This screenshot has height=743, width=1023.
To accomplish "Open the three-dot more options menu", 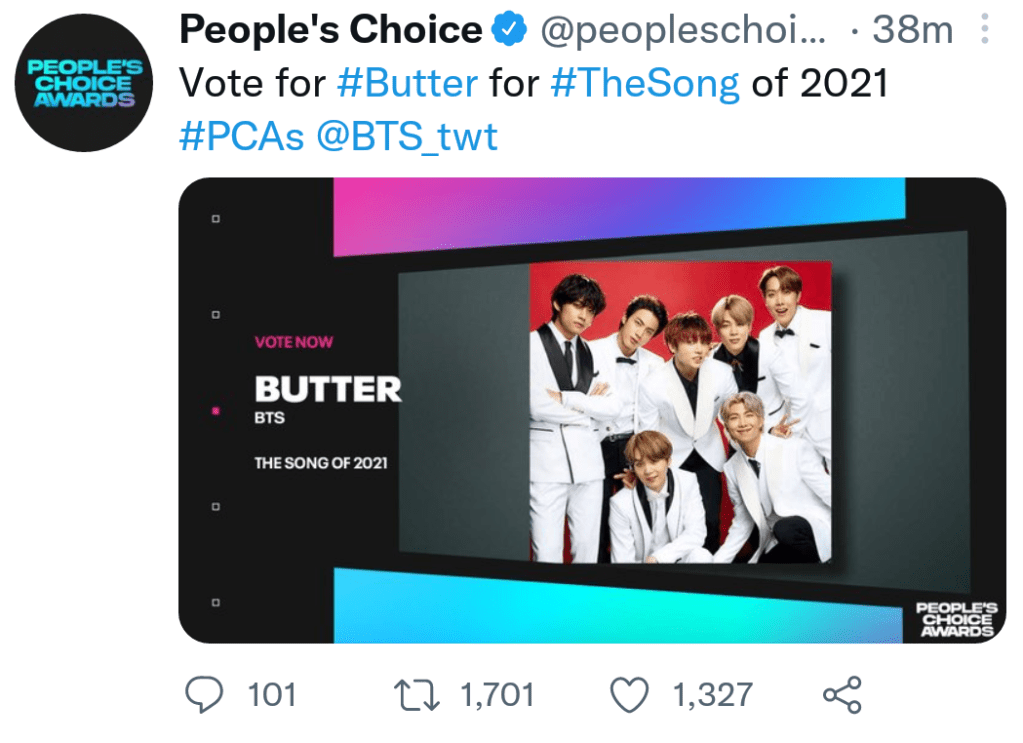I will (984, 32).
